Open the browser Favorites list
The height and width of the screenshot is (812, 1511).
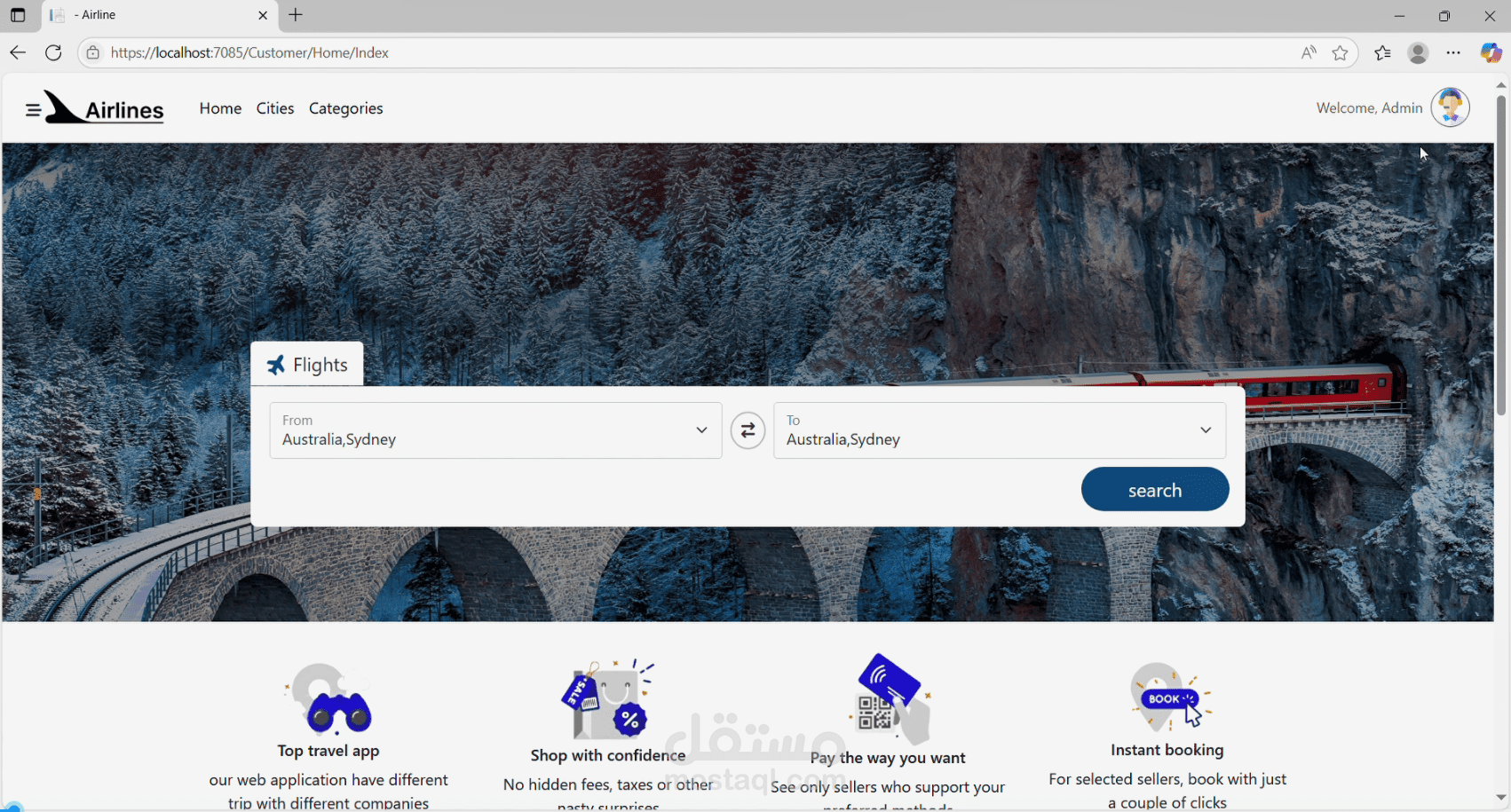[1382, 53]
